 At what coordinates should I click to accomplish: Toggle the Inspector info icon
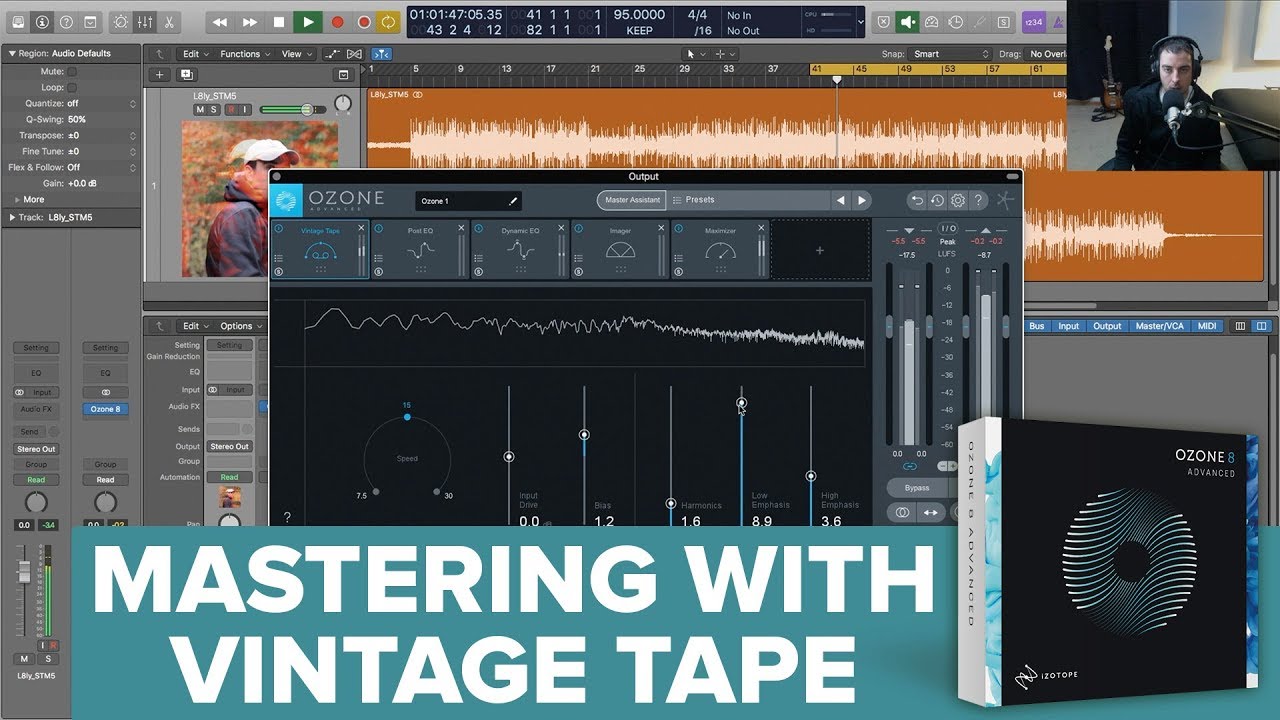tap(43, 21)
